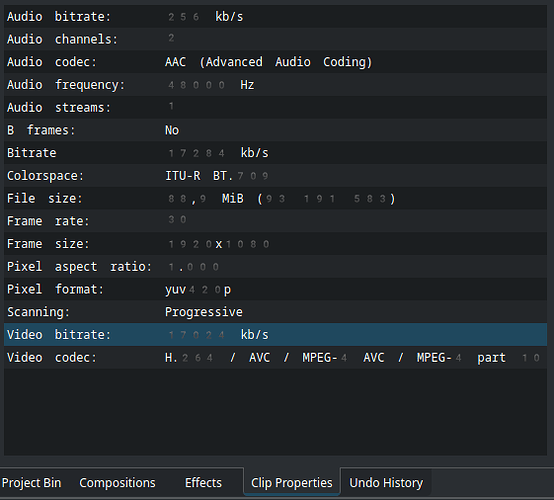The height and width of the screenshot is (500, 554).
Task: Click the AAC (Advanced Audio Coding) value
Action: 269,62
